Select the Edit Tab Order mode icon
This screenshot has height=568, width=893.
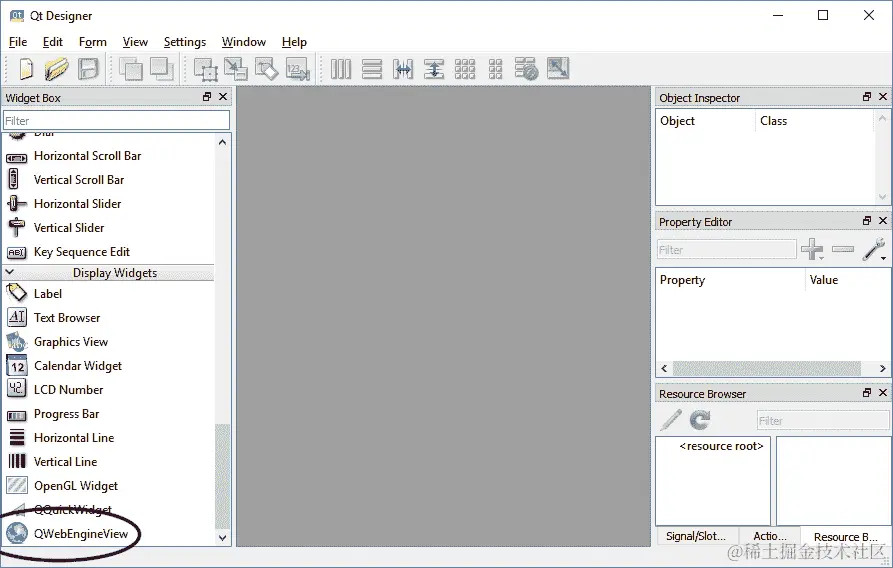(x=297, y=69)
